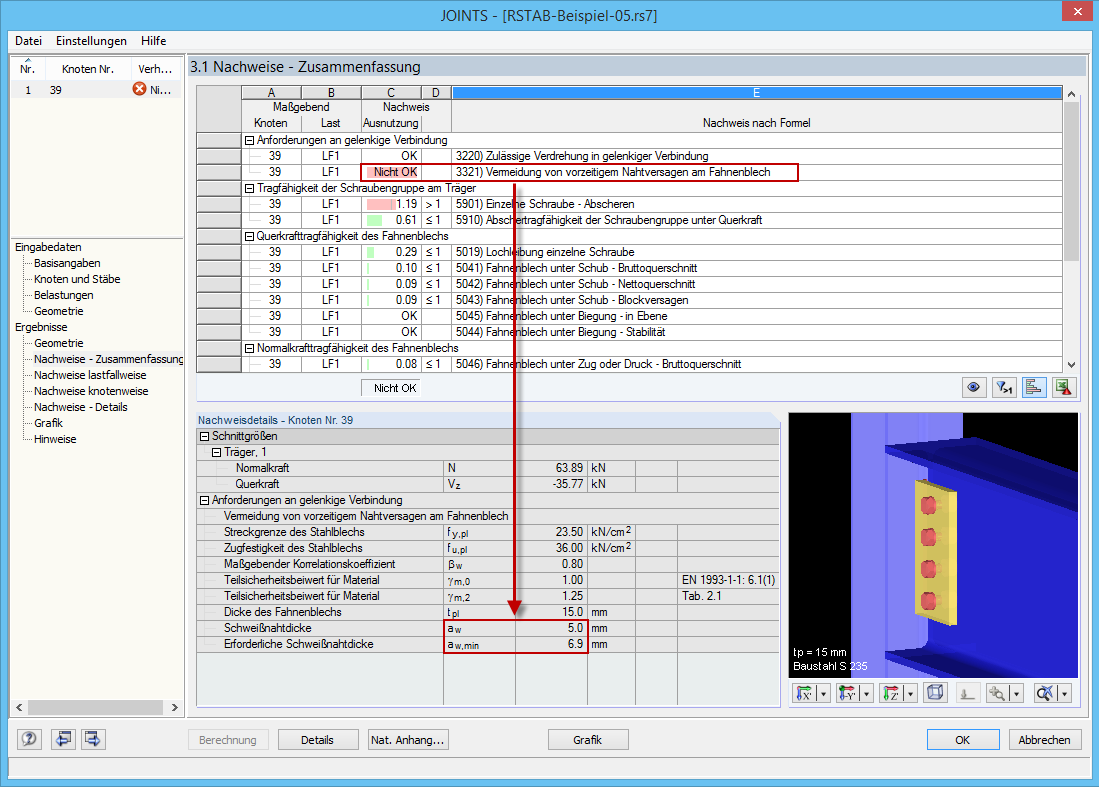Open the Einstellungen menu
The width and height of the screenshot is (1099, 787).
(91, 41)
